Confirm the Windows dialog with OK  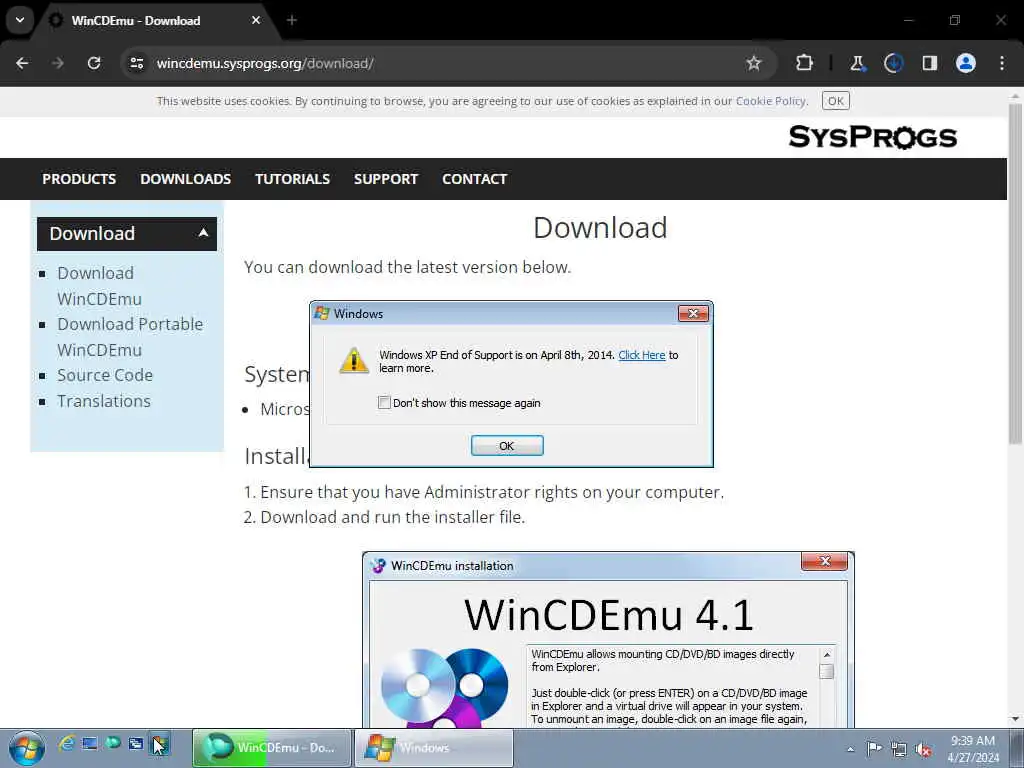click(x=507, y=446)
